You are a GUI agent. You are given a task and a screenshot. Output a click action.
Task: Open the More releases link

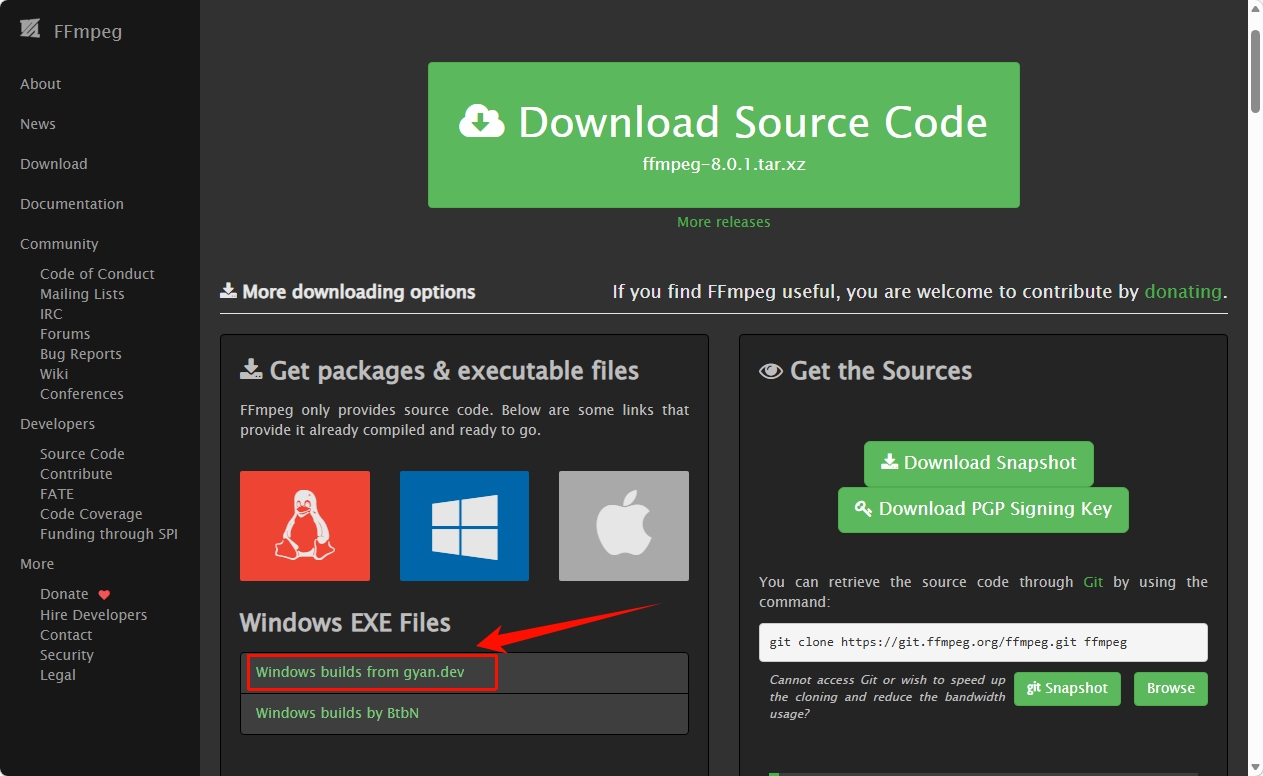(723, 222)
